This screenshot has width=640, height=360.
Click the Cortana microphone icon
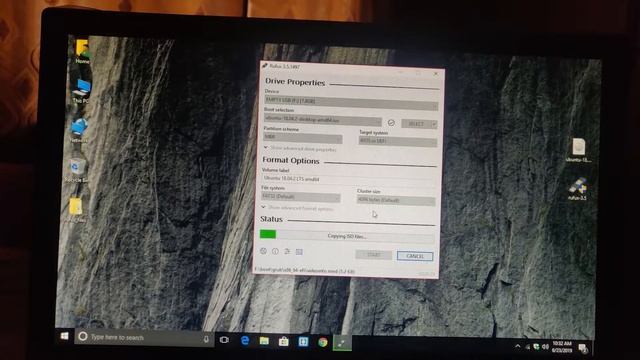206,339
